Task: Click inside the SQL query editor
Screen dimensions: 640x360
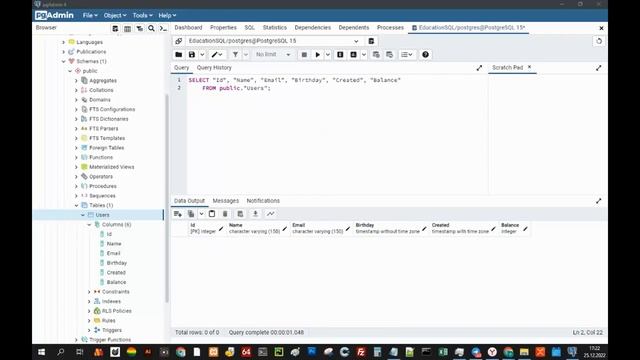Action: 337,135
